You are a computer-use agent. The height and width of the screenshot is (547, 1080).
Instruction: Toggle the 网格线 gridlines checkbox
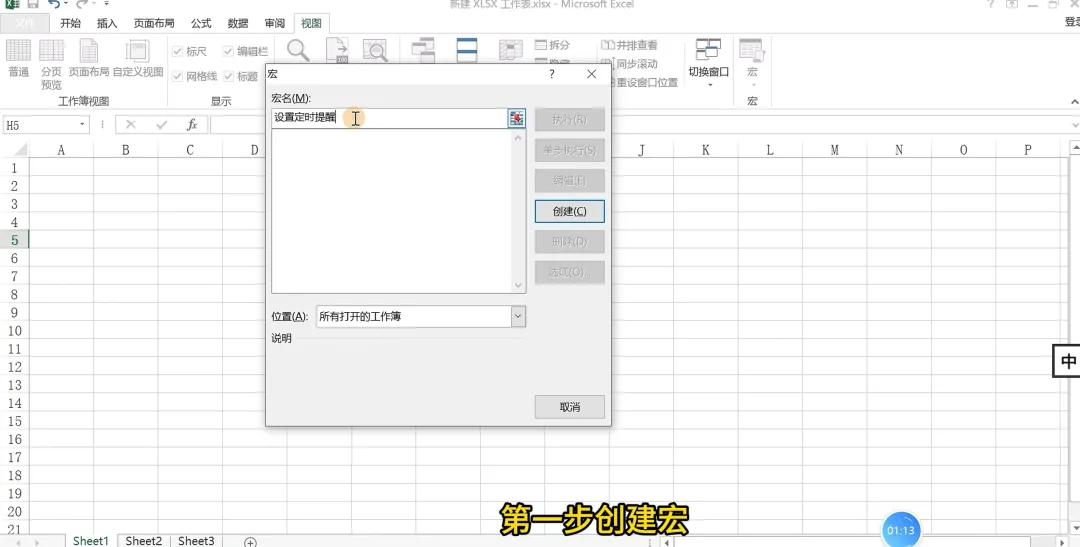coord(177,76)
